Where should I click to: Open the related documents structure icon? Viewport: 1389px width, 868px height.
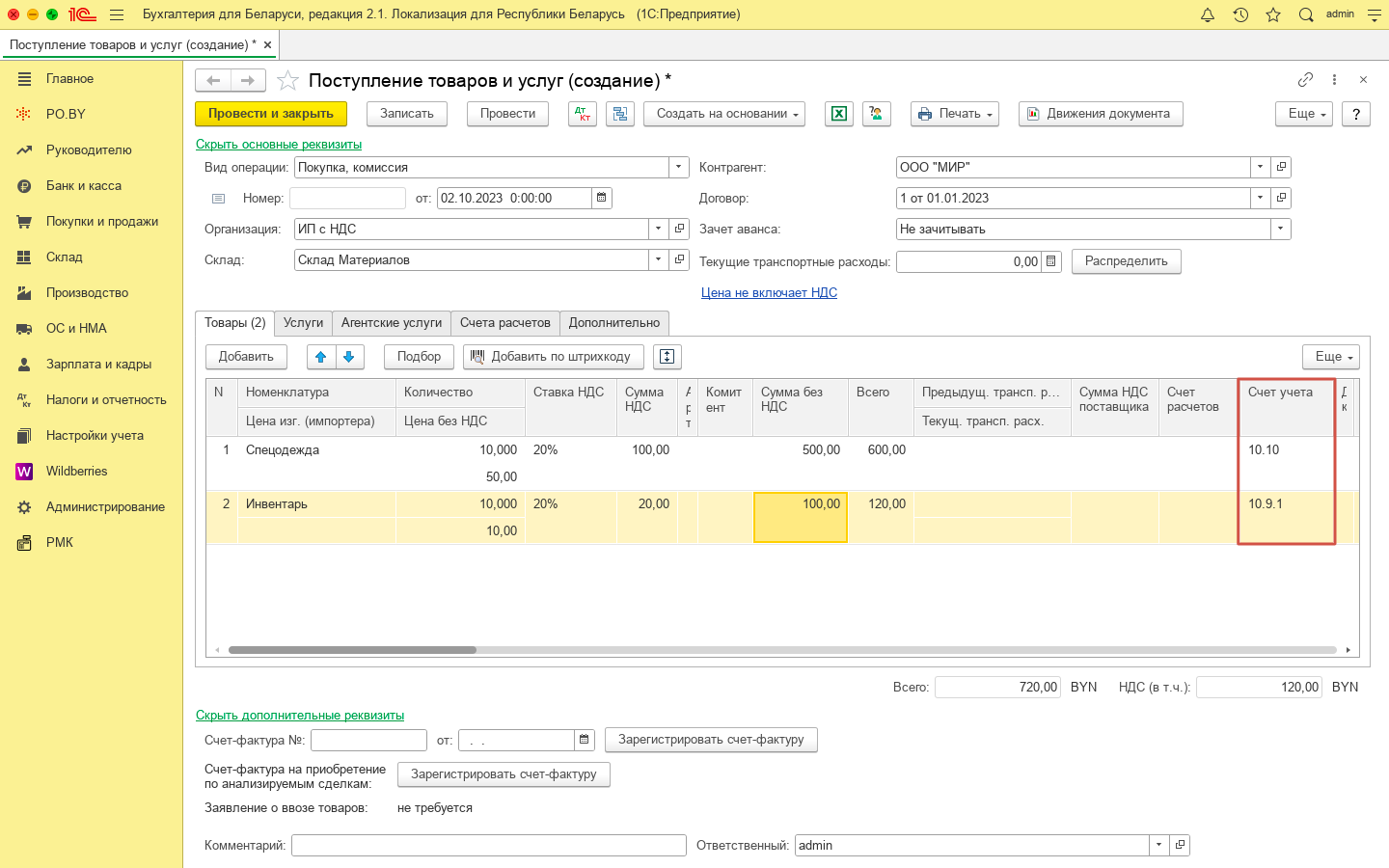[x=620, y=114]
